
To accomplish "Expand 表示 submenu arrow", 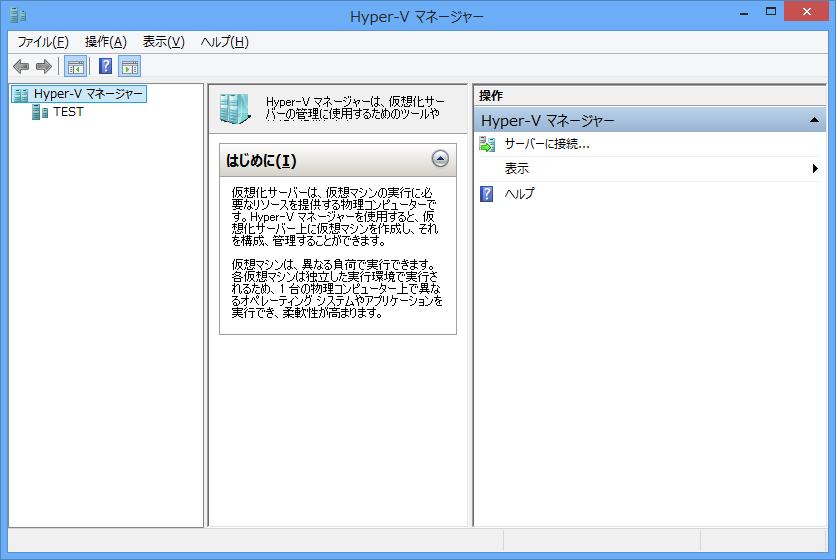I will (x=815, y=169).
